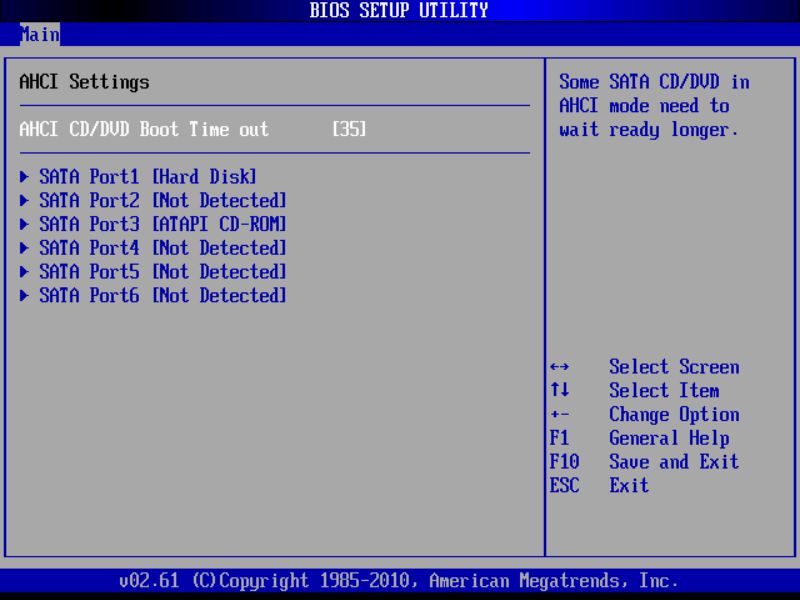Click the up-down arrow symbol for Select Item
This screenshot has height=600, width=800.
(562, 390)
